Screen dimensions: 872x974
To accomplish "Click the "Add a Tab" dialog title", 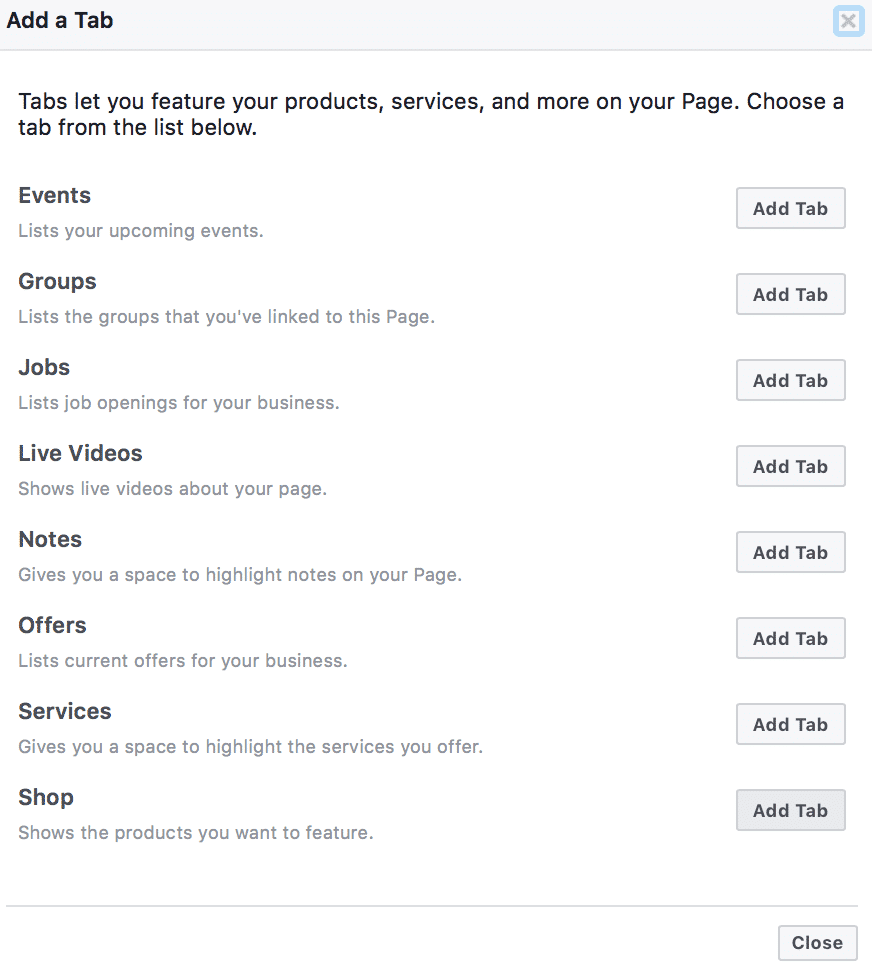I will pos(60,21).
